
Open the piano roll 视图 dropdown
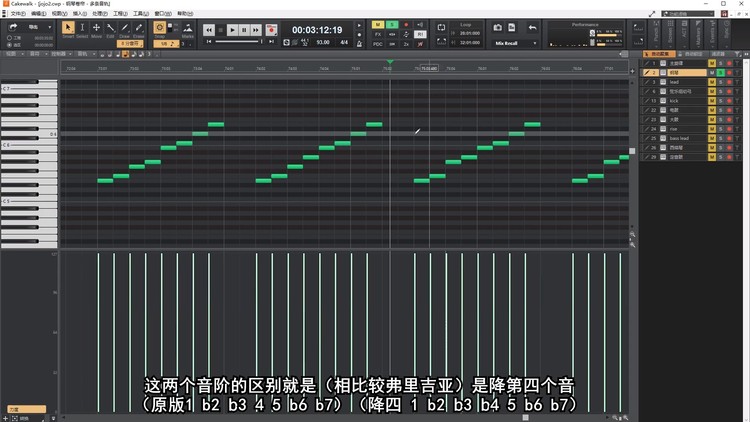pos(14,54)
